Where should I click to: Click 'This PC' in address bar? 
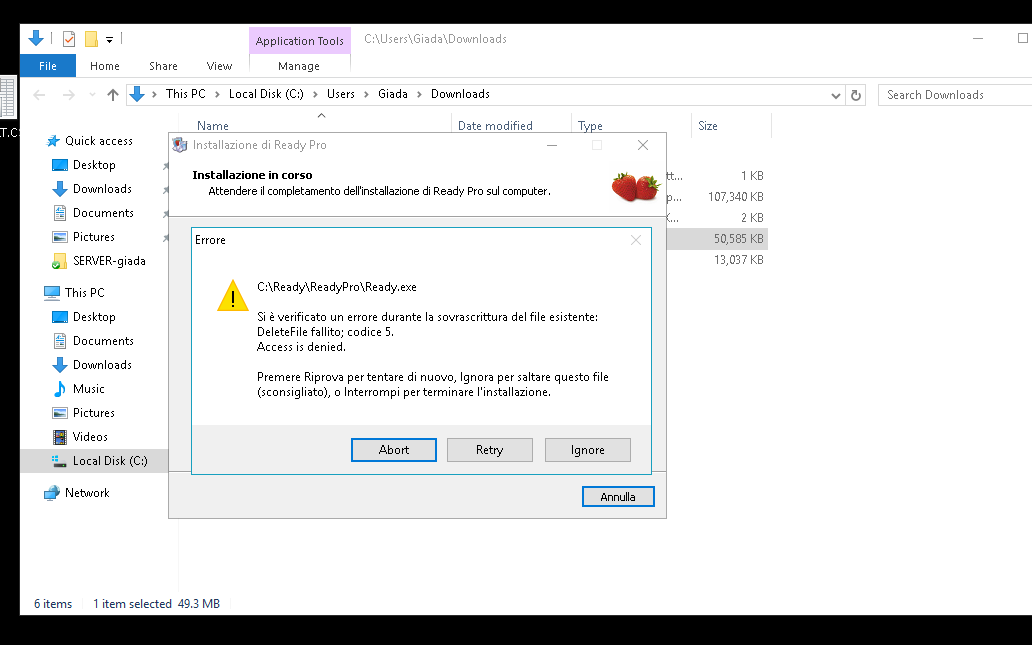[x=186, y=94]
